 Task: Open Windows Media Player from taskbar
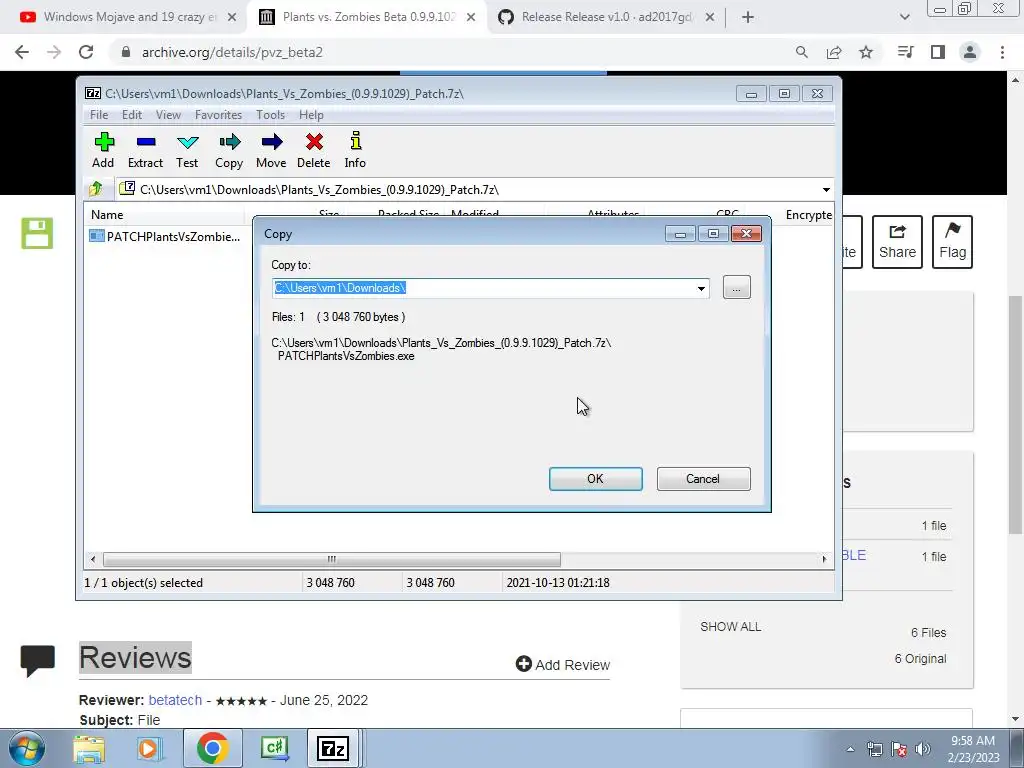point(150,748)
